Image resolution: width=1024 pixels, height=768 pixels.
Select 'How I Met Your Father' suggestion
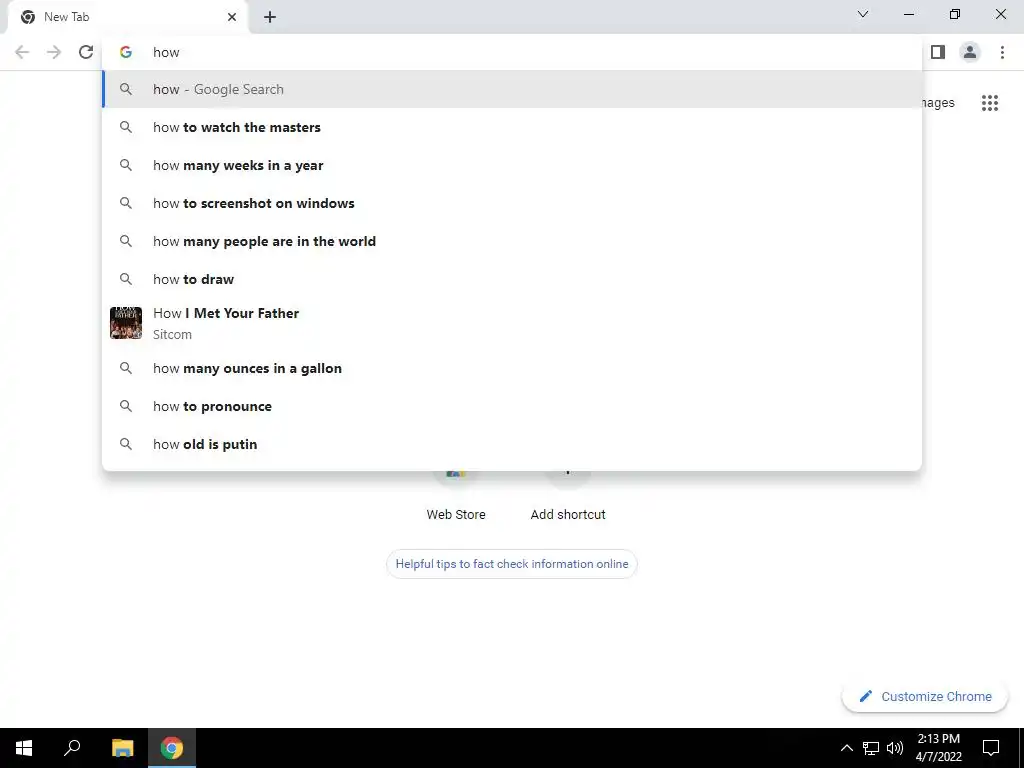point(512,323)
